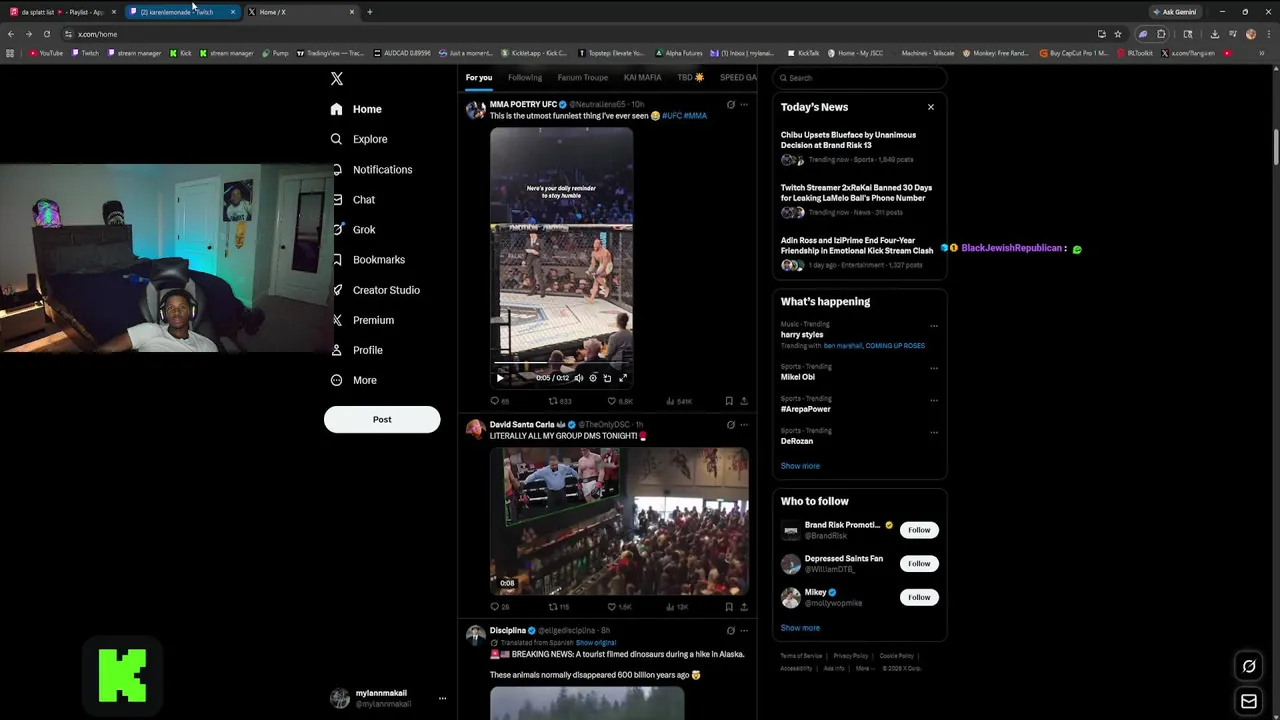Open Notifications in the sidebar

click(x=371, y=169)
